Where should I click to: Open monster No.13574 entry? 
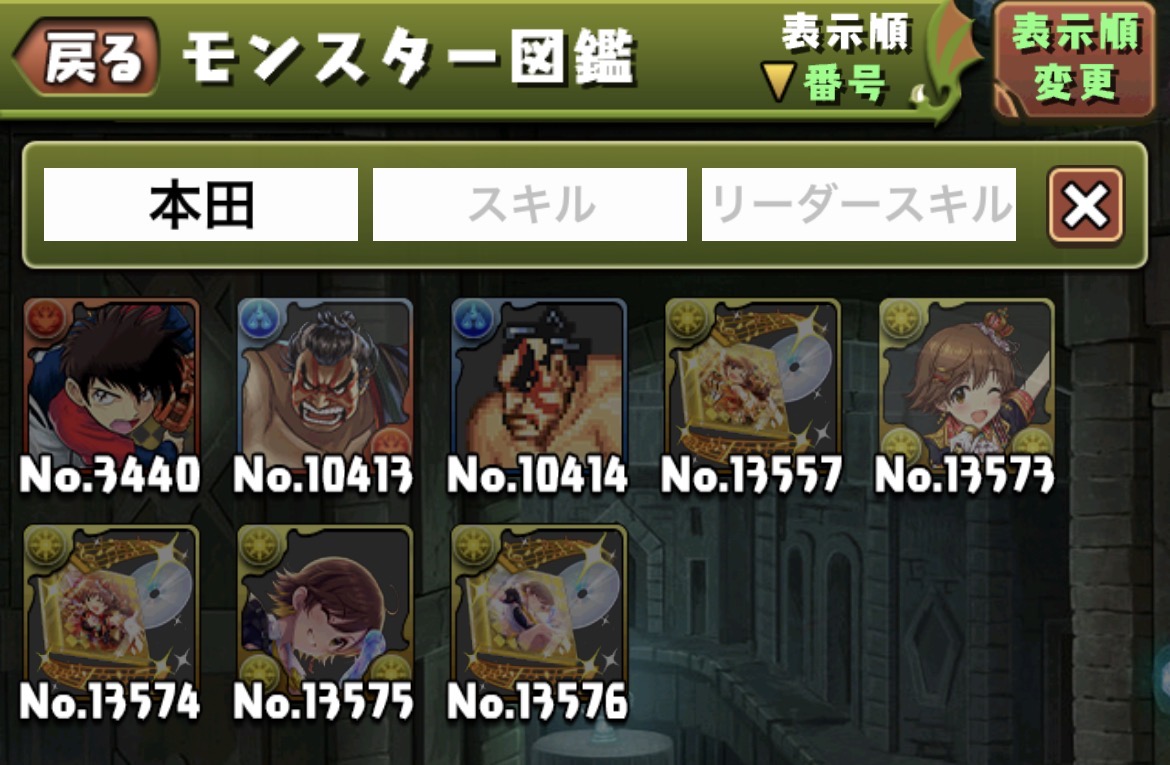tap(111, 608)
